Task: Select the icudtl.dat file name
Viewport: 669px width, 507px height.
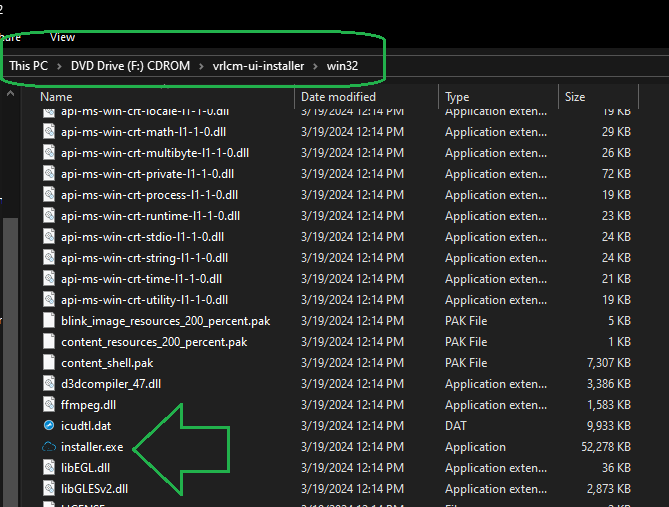Action: 86,426
